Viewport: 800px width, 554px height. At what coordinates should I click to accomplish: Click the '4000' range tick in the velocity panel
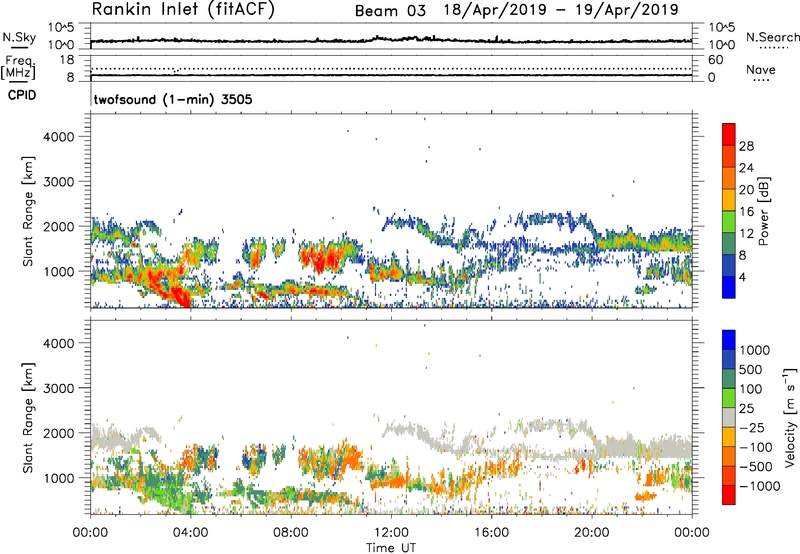[59, 343]
